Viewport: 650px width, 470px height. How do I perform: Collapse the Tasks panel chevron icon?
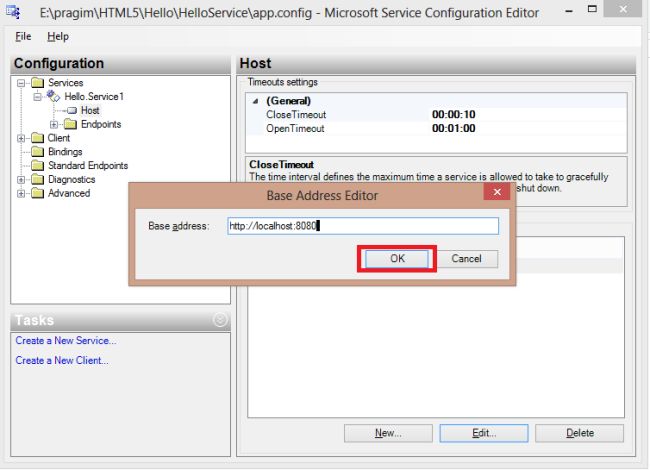coord(220,320)
